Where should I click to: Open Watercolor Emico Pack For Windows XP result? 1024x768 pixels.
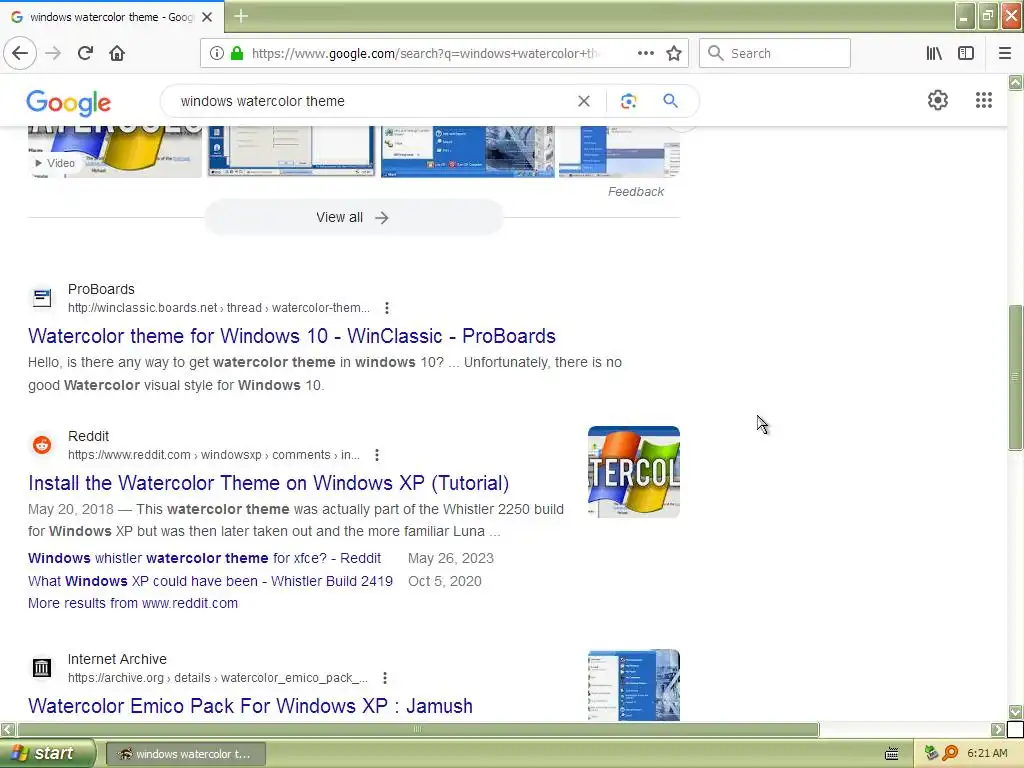coord(250,706)
